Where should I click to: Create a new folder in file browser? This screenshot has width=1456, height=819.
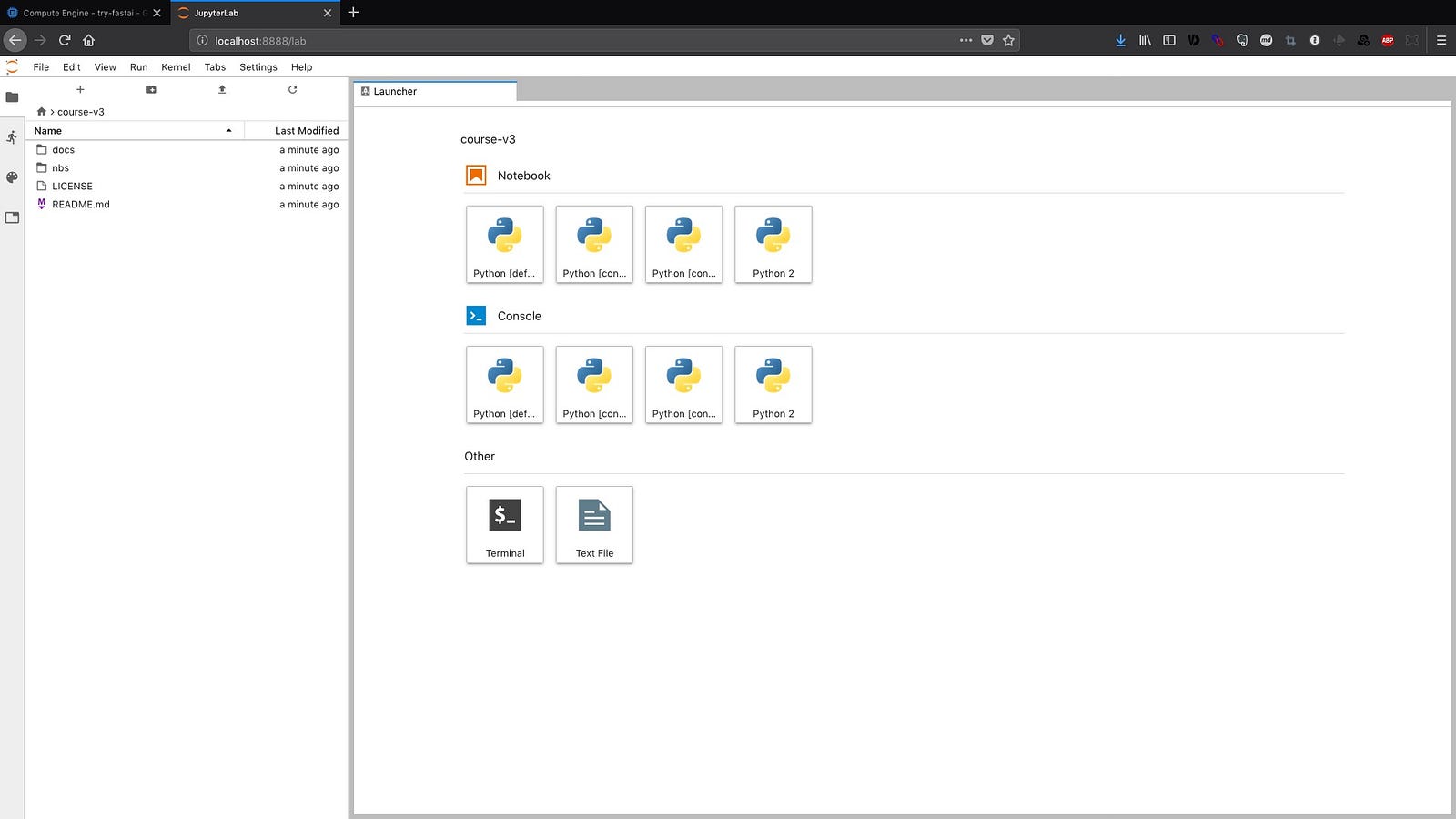[151, 89]
